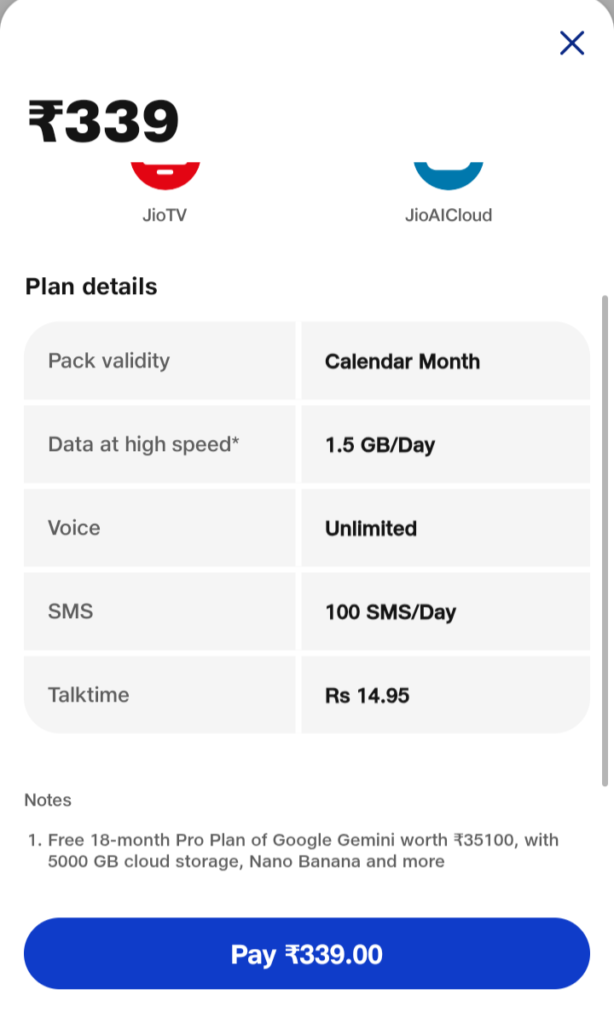
Task: Tap the Calendar Month validity value
Action: 402,362
